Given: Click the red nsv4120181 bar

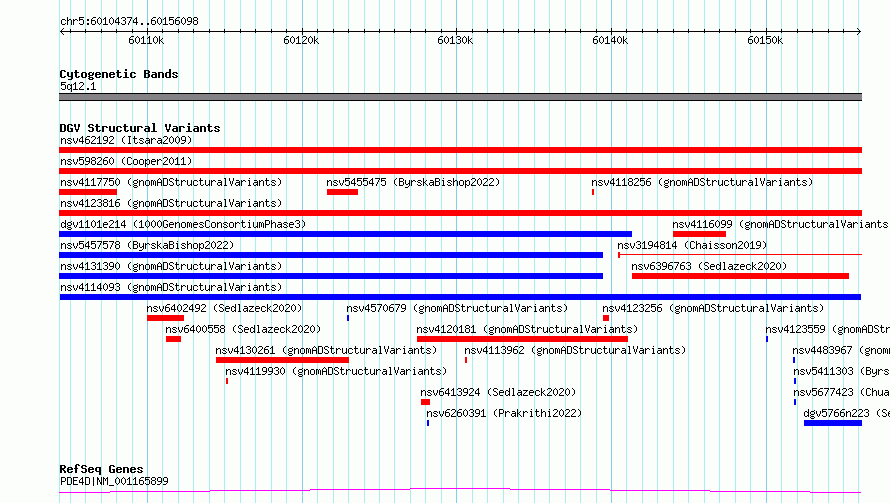Looking at the screenshot, I should click(x=522, y=339).
